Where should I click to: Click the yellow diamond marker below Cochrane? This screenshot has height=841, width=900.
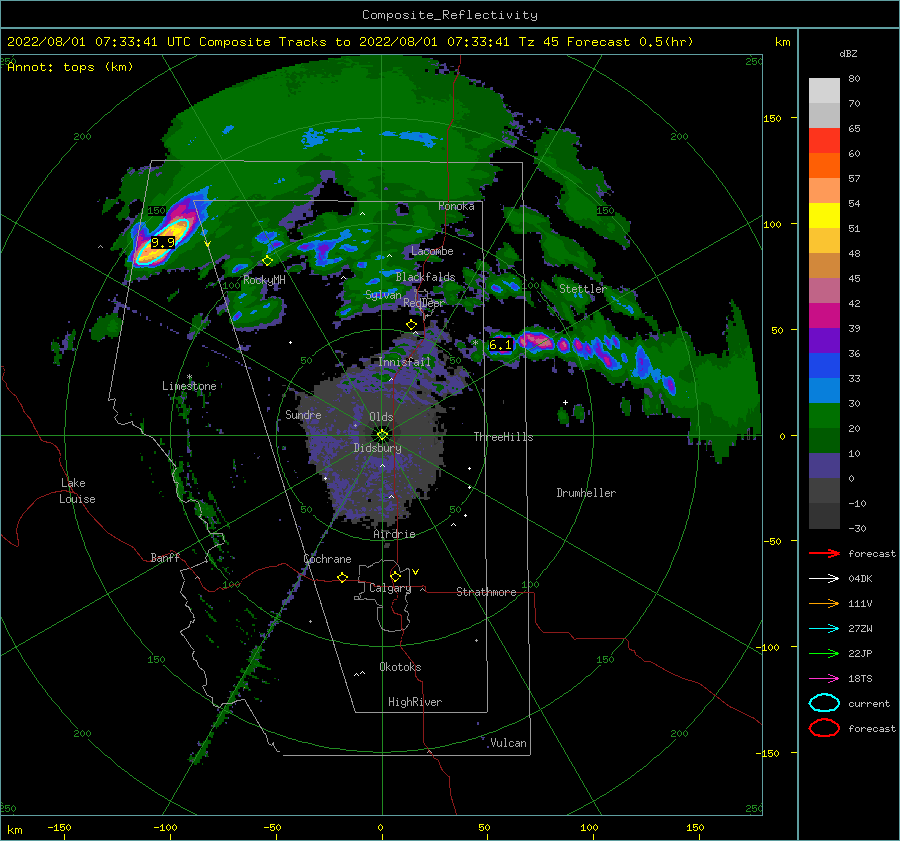click(x=343, y=577)
